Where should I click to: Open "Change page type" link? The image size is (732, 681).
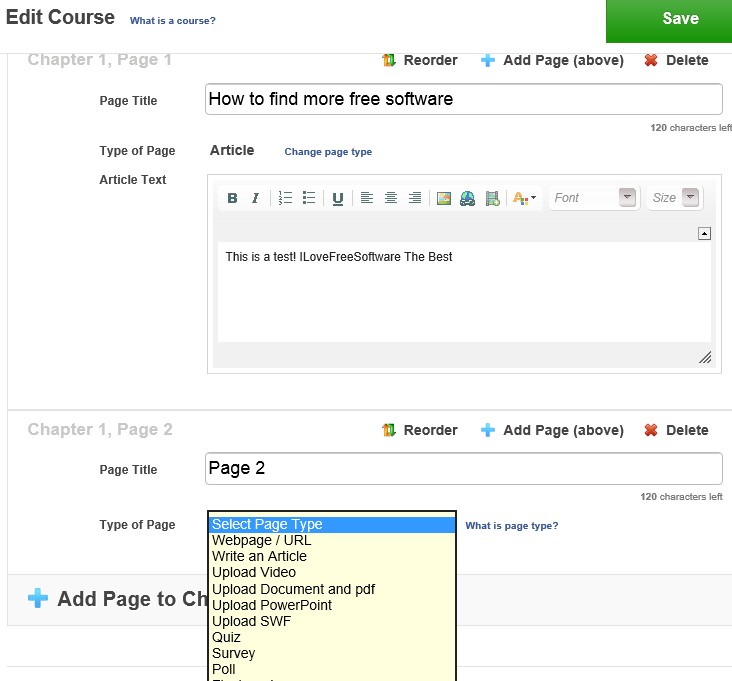coord(328,152)
